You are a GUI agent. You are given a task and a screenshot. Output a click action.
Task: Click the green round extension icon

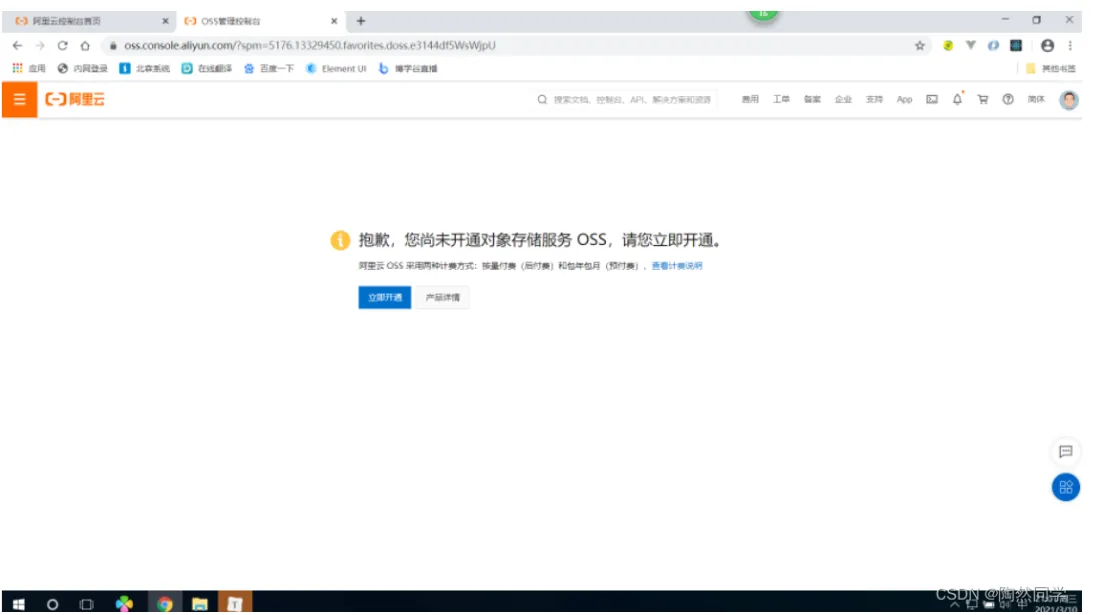[948, 45]
